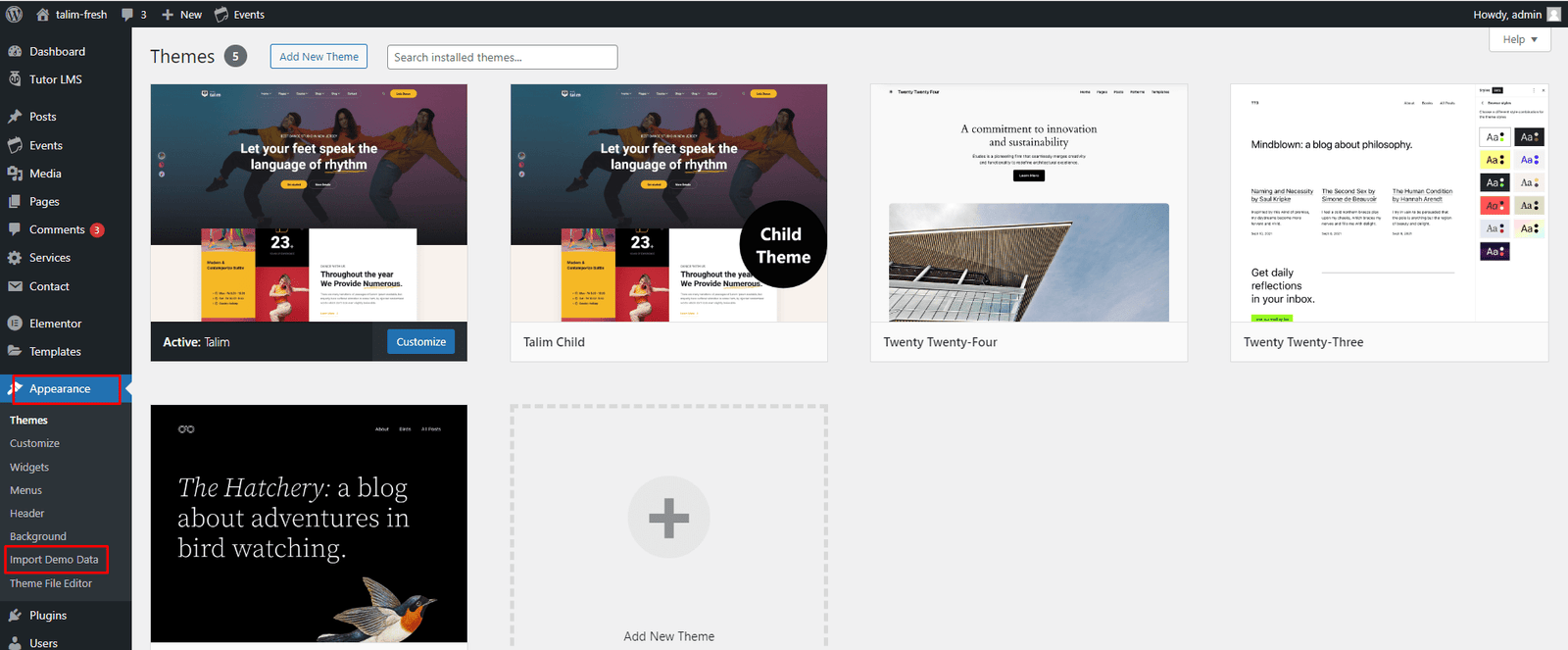The width and height of the screenshot is (1568, 650).
Task: Click the talim-fresh home icon
Action: click(42, 15)
